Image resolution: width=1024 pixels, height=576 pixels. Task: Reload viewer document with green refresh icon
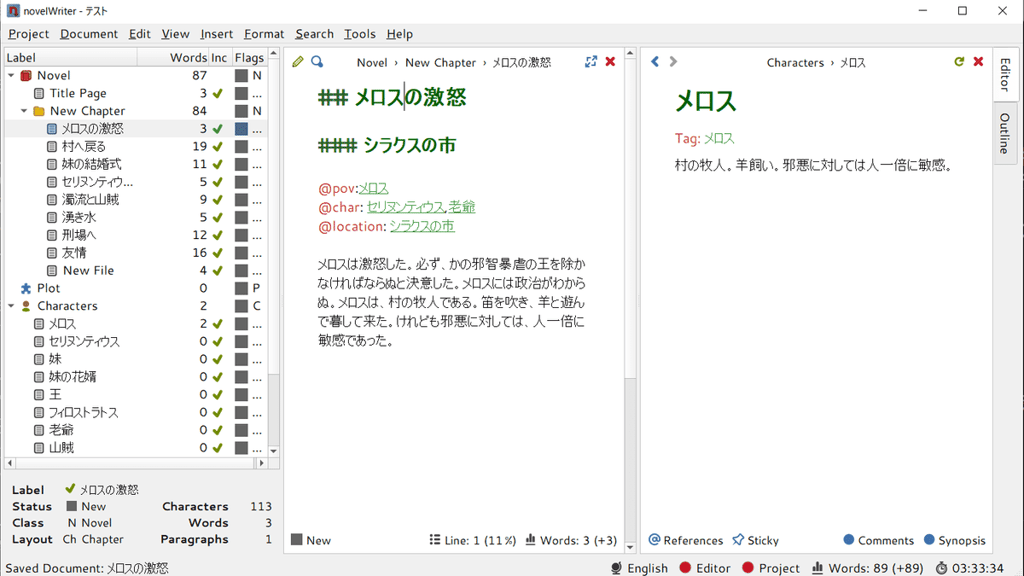click(x=959, y=61)
